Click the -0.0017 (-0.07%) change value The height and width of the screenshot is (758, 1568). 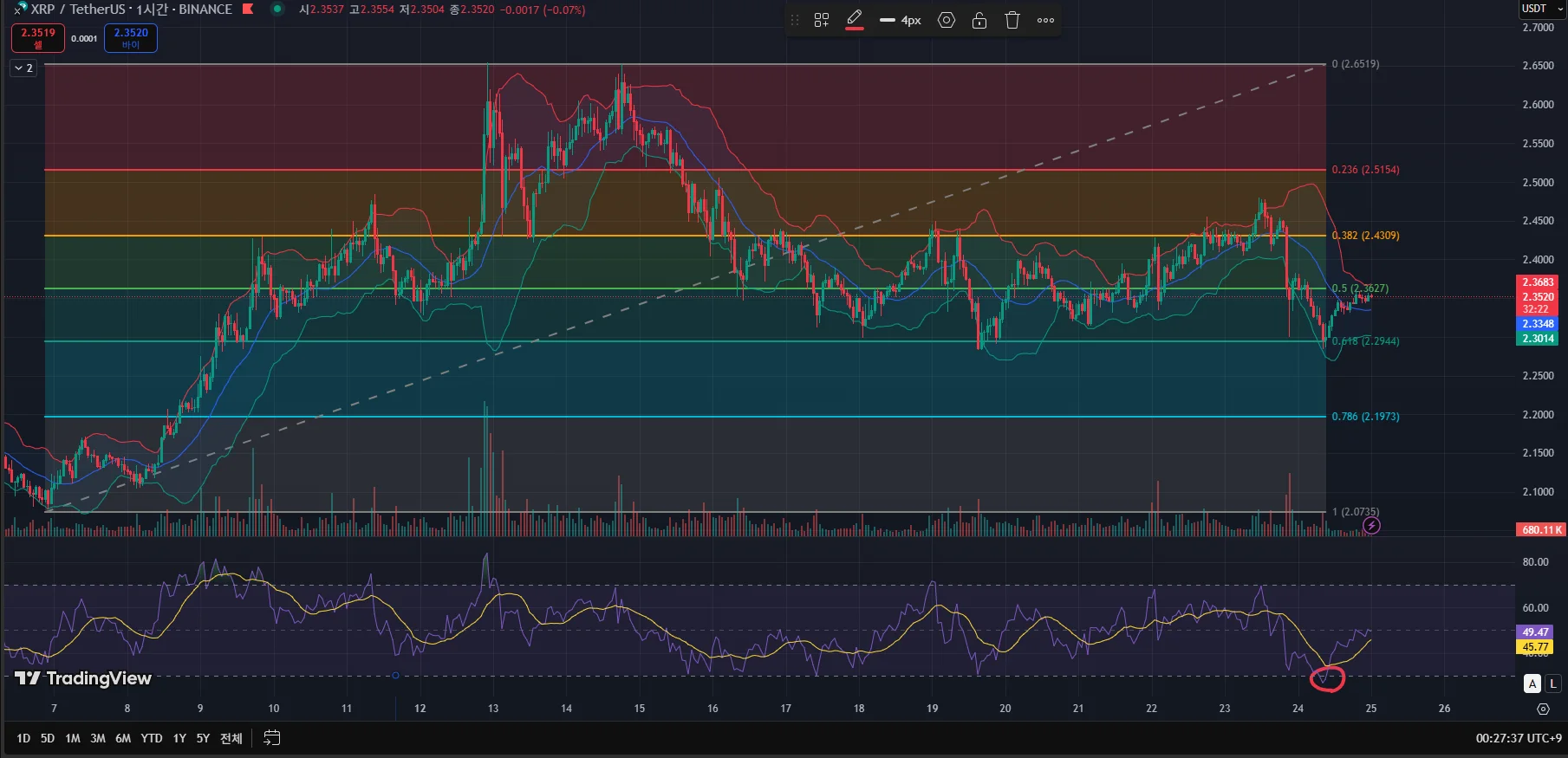point(543,10)
